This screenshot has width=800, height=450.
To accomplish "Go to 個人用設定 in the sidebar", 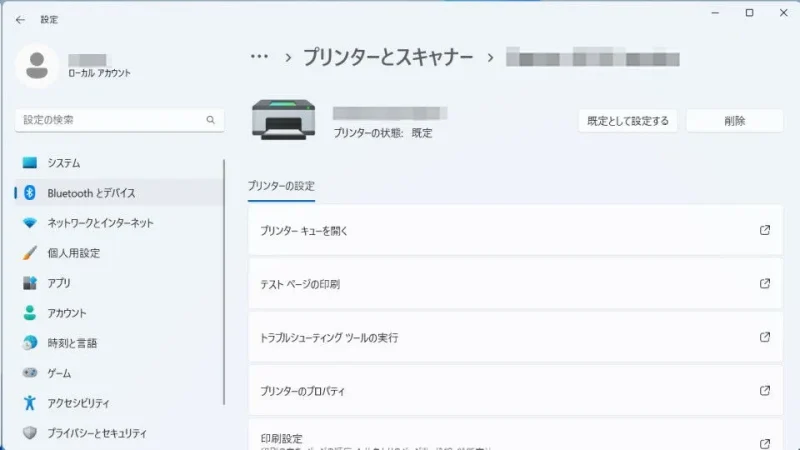I will [73, 253].
